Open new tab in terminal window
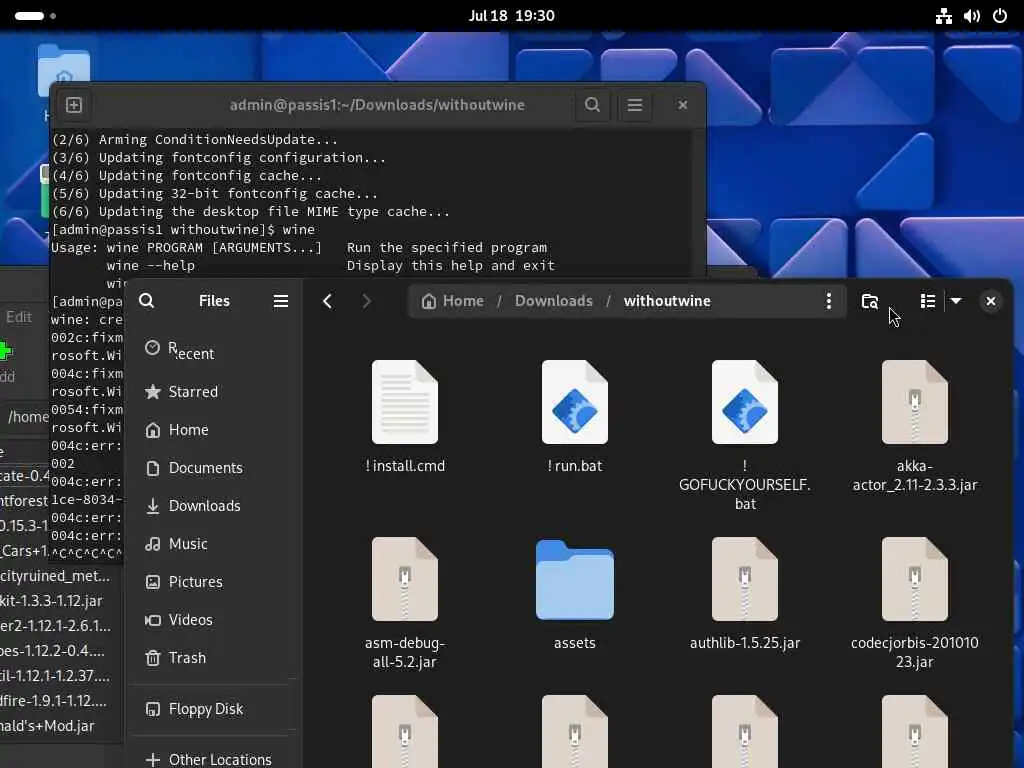Image resolution: width=1024 pixels, height=768 pixels. pyautogui.click(x=74, y=105)
